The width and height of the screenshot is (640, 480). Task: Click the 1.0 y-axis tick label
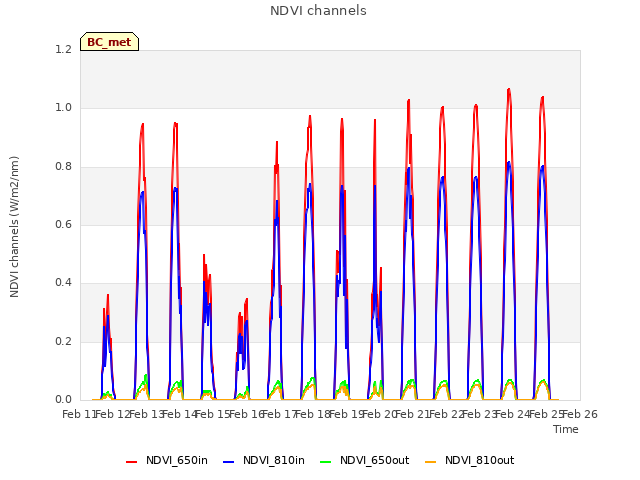tap(63, 108)
